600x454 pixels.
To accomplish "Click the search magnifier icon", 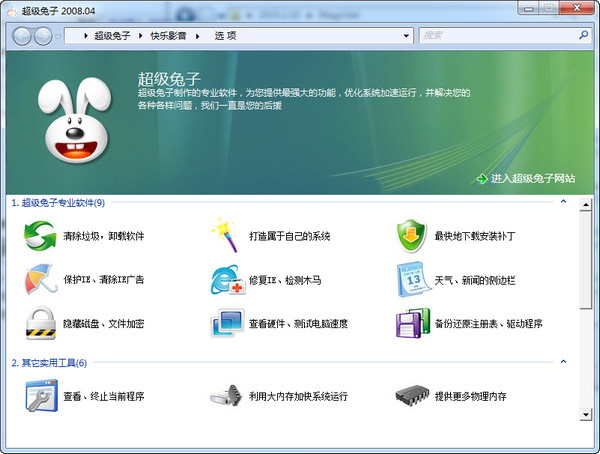I will tap(583, 35).
